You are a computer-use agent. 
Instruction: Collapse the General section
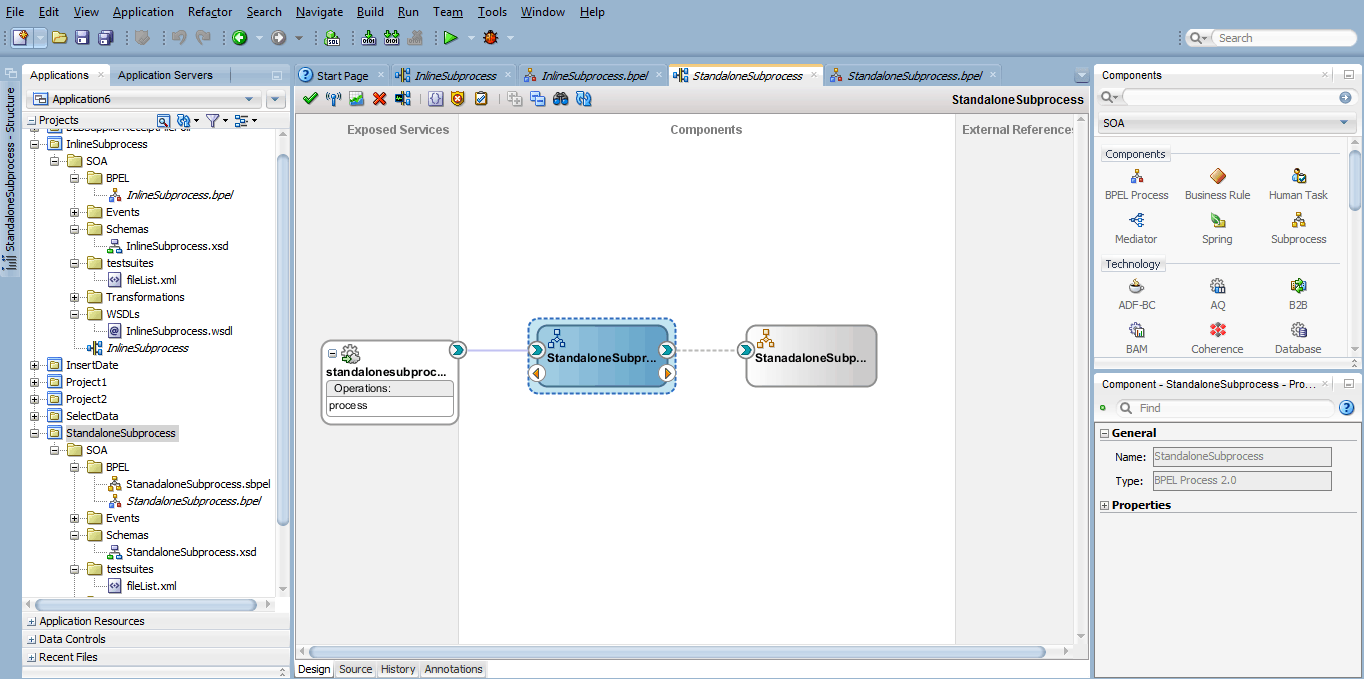[x=1105, y=433]
